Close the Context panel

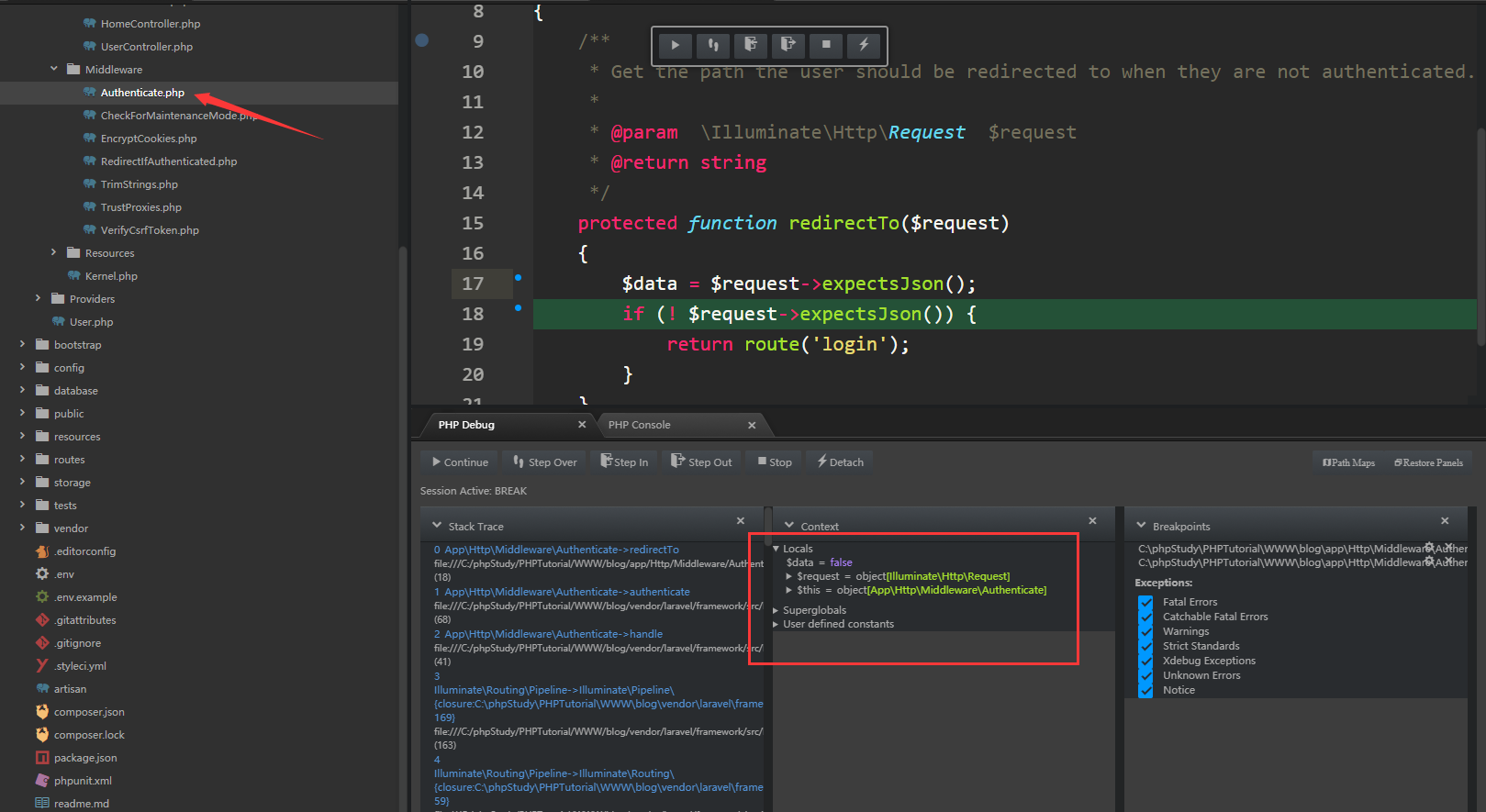coord(1092,521)
